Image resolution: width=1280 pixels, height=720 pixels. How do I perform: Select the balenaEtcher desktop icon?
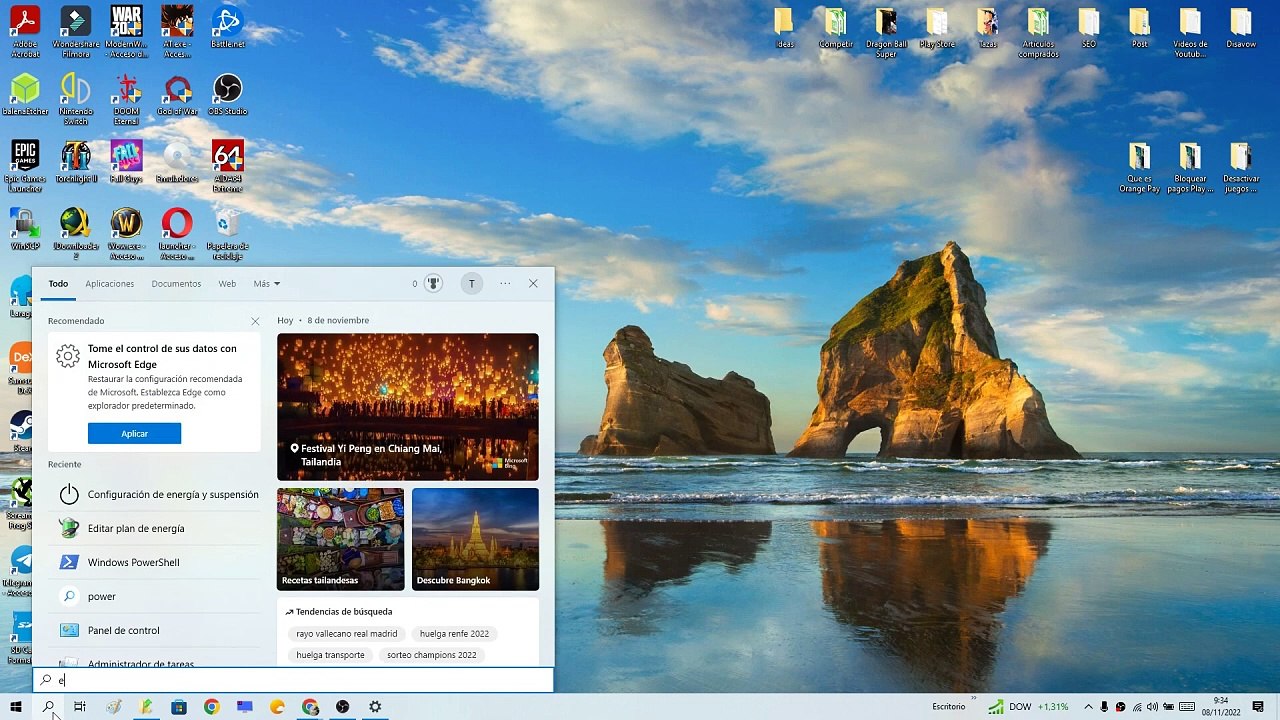(25, 95)
